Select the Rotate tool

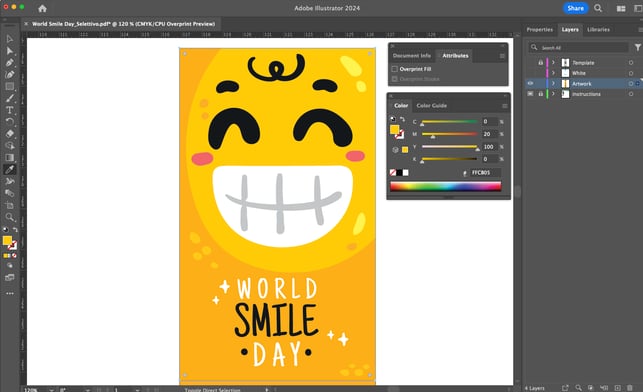coord(9,122)
